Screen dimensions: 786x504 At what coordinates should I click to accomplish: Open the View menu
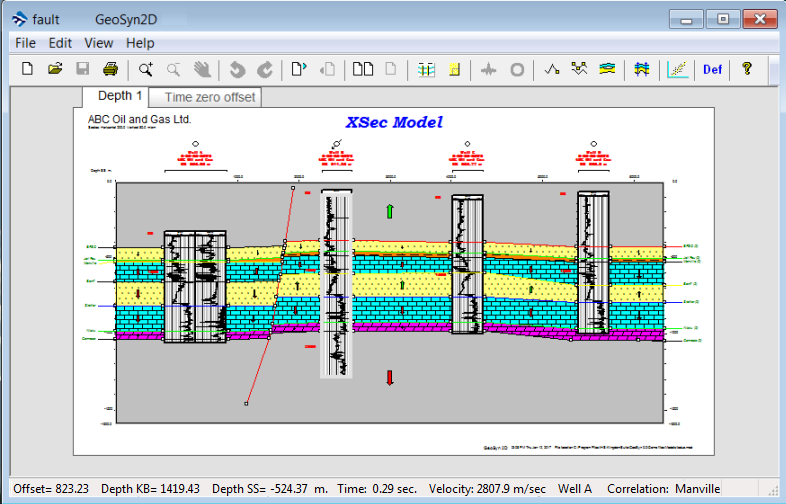click(x=99, y=43)
